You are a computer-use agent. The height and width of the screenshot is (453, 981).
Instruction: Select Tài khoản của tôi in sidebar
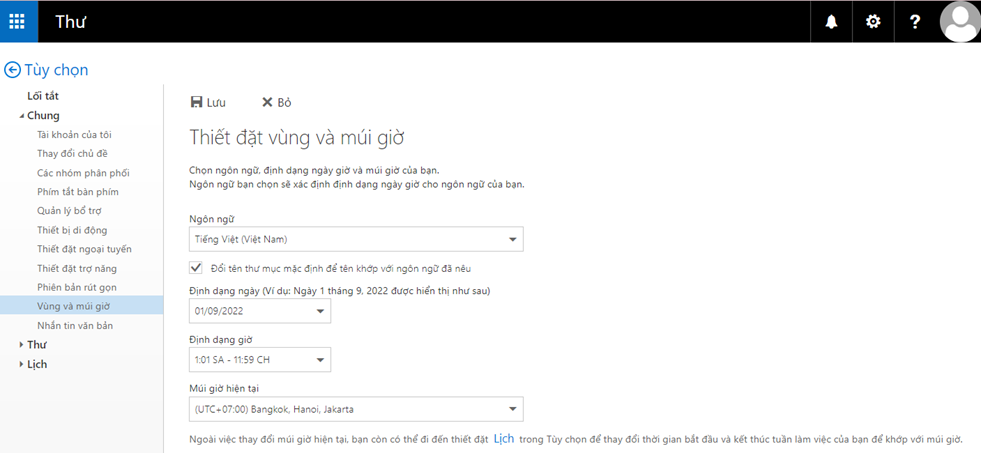(x=74, y=135)
